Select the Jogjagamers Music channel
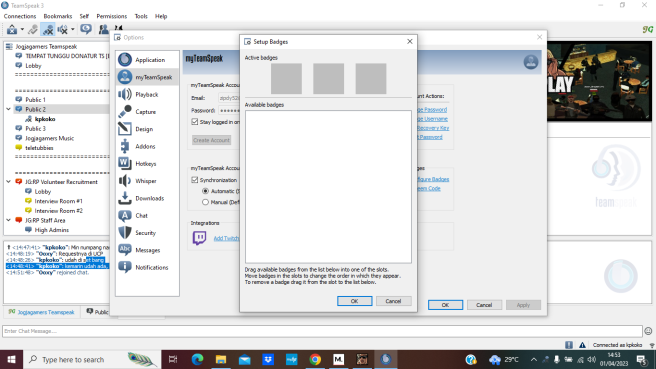Image resolution: width=656 pixels, height=369 pixels. [49, 138]
